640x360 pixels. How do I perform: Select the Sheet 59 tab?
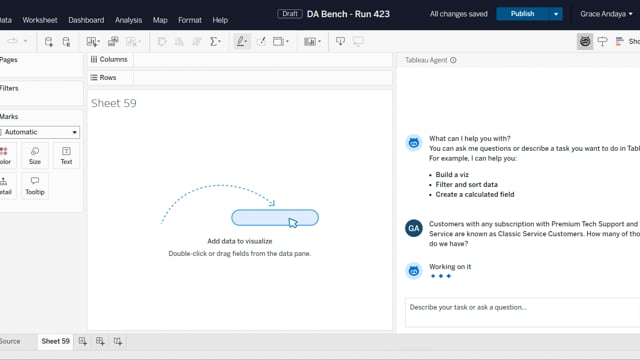[56, 341]
